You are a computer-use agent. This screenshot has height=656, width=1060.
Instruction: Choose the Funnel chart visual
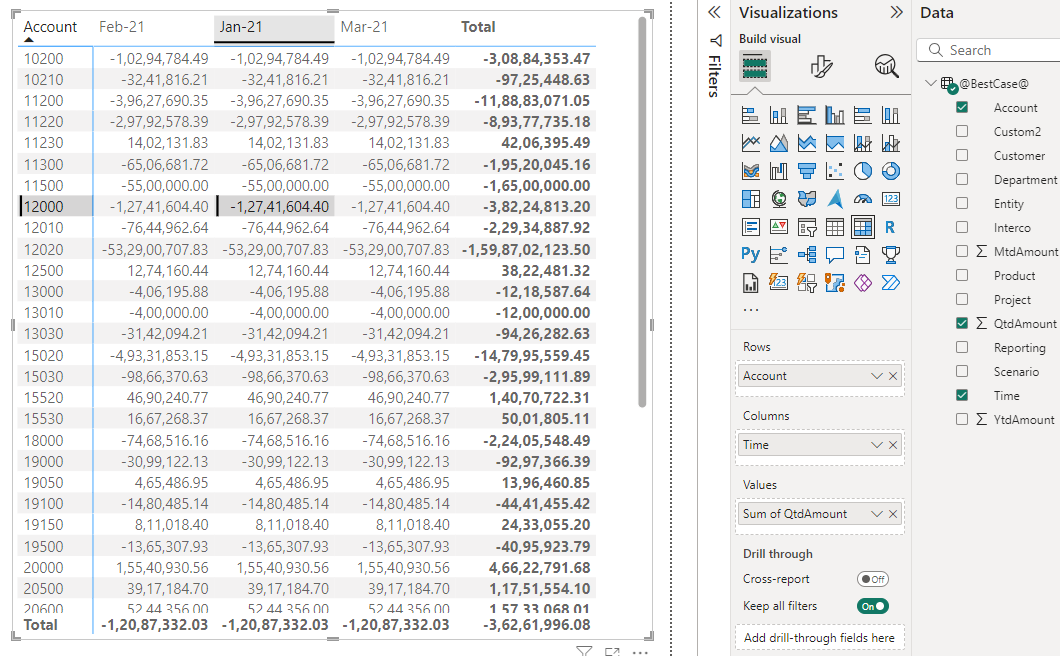807,171
